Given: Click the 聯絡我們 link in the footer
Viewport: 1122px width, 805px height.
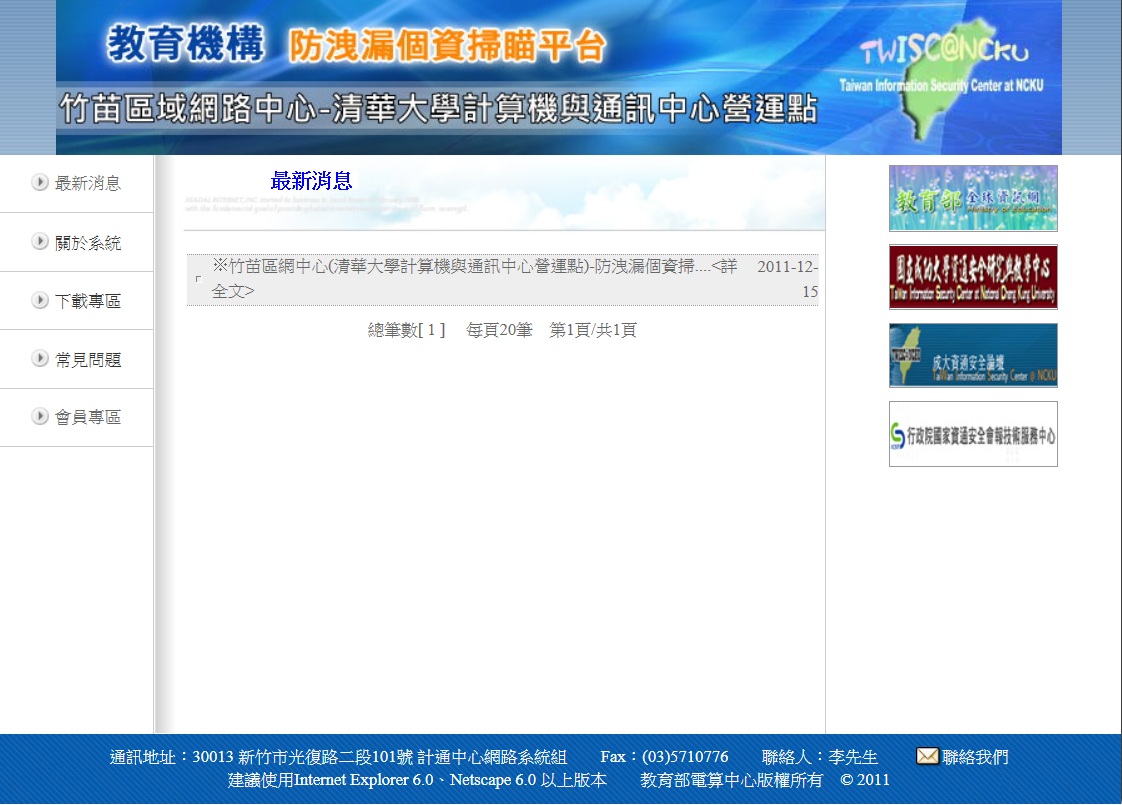Looking at the screenshot, I should tap(975, 757).
